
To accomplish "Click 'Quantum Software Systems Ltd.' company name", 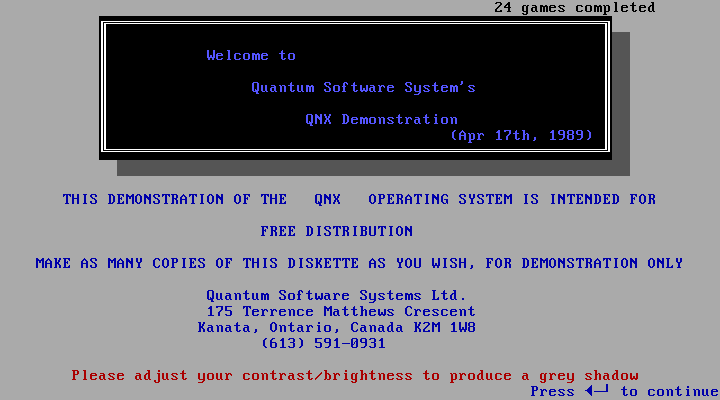I will [336, 295].
